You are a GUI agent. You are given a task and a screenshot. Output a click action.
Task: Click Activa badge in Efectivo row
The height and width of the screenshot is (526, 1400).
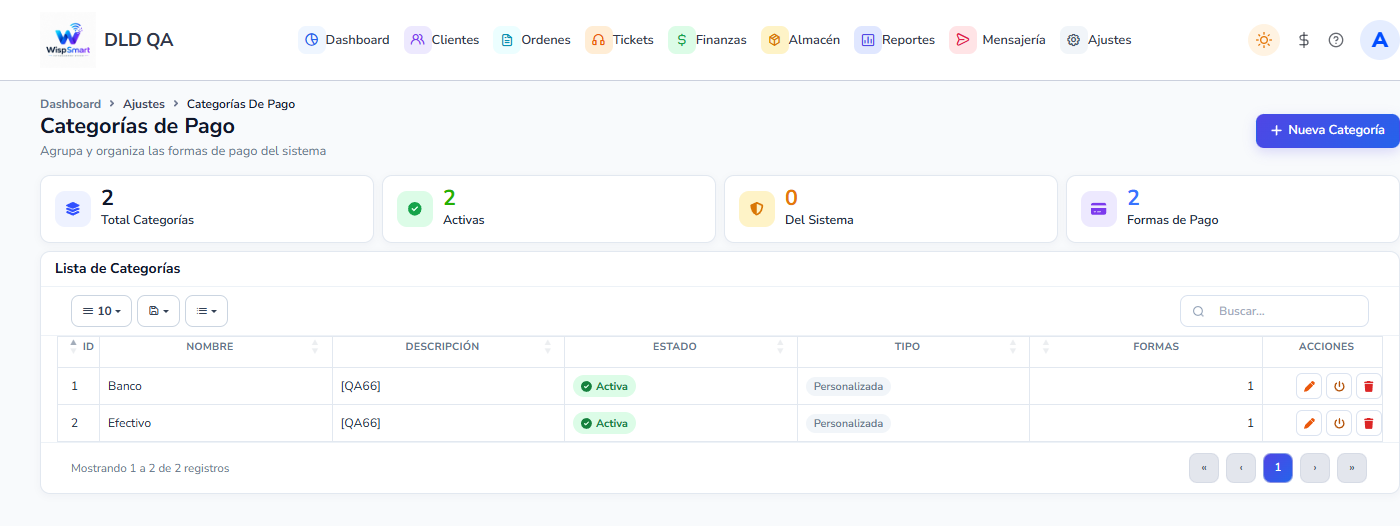click(604, 423)
